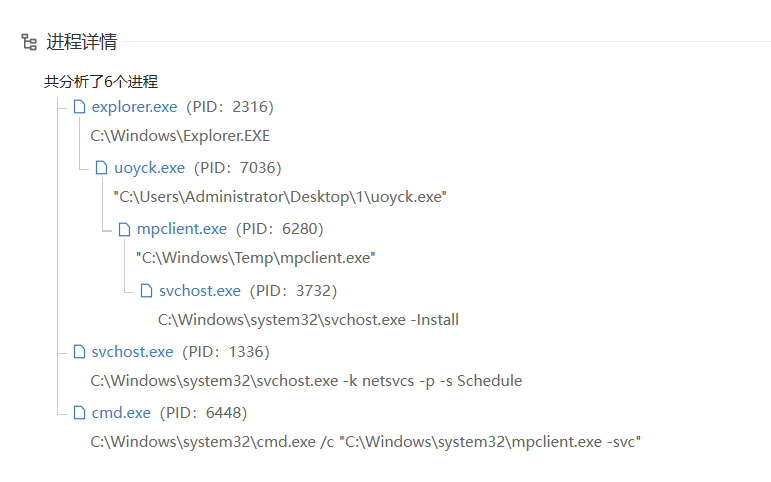The height and width of the screenshot is (482, 771).
Task: Click the file icon of svchost.exe PID 1336
Action: point(79,352)
